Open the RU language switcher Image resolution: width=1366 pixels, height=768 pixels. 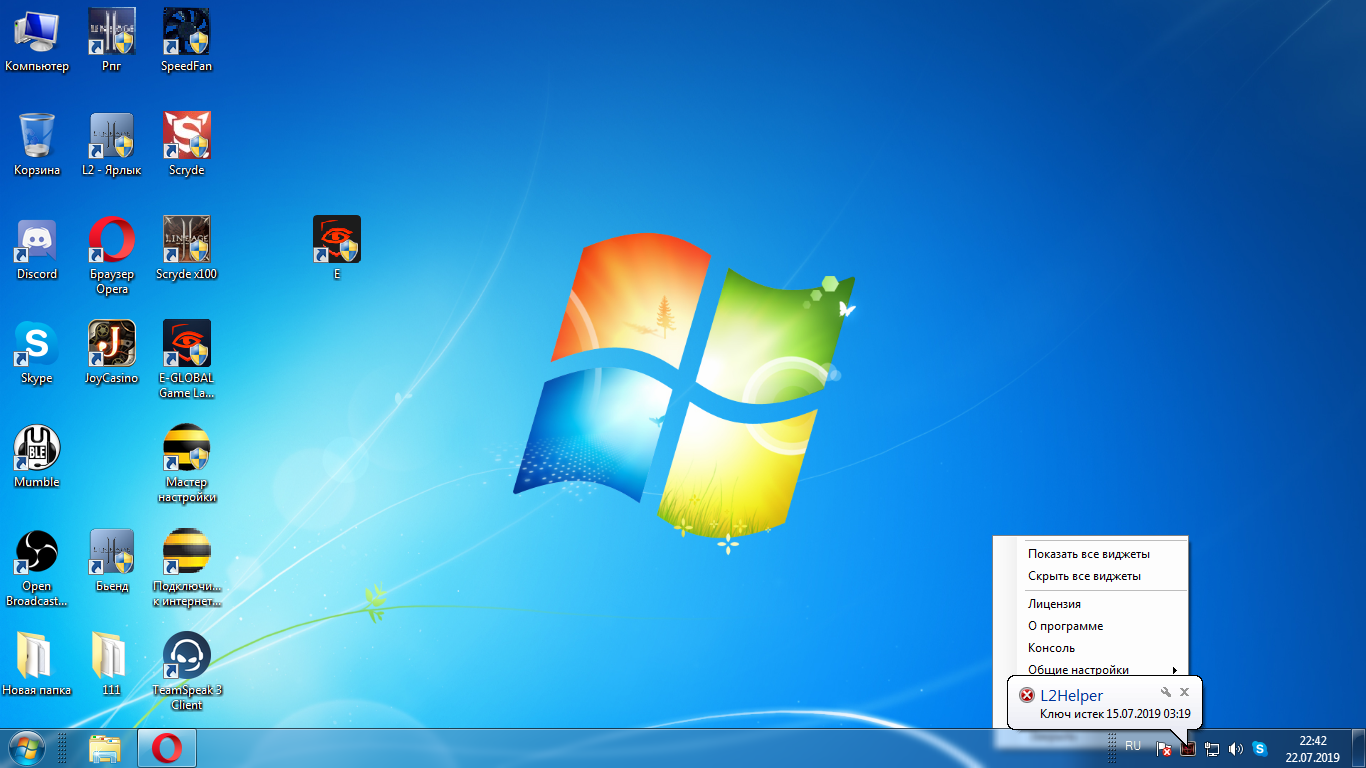[x=1133, y=747]
